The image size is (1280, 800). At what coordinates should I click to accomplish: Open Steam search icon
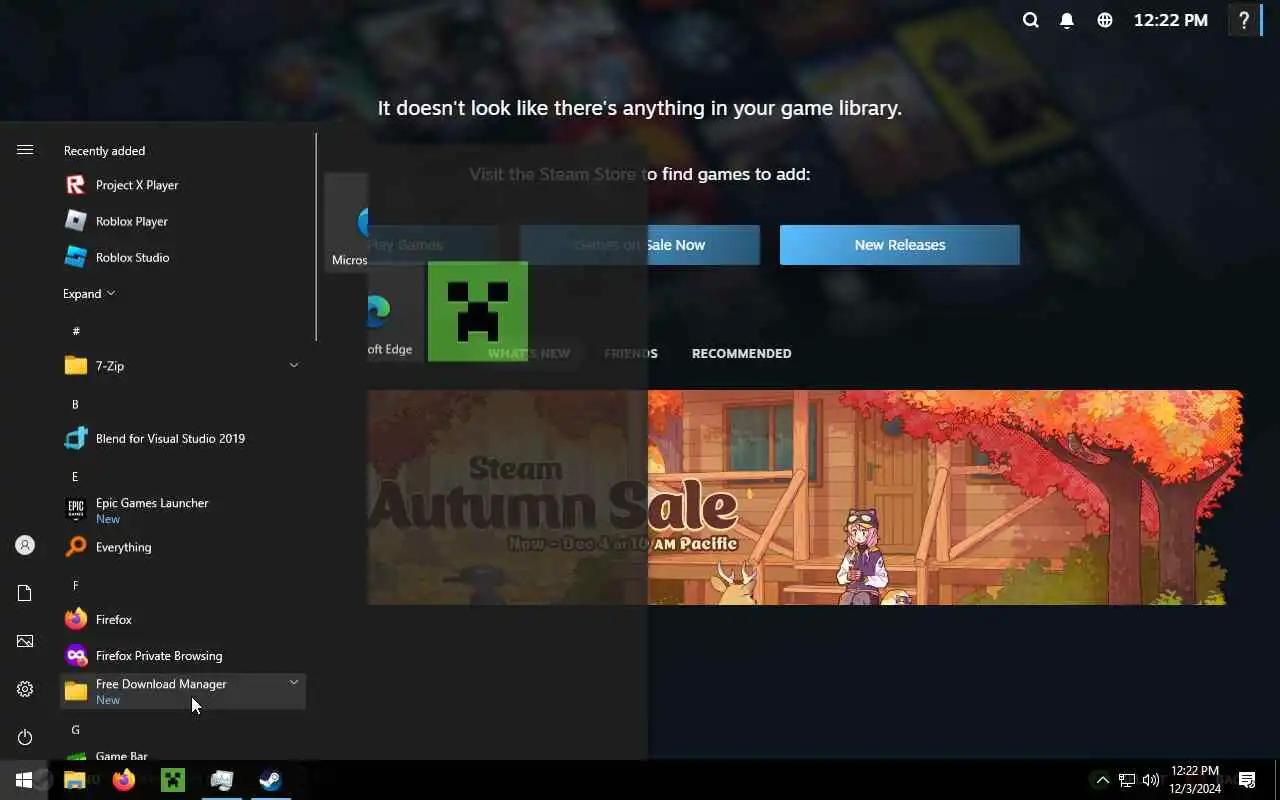tap(1030, 20)
